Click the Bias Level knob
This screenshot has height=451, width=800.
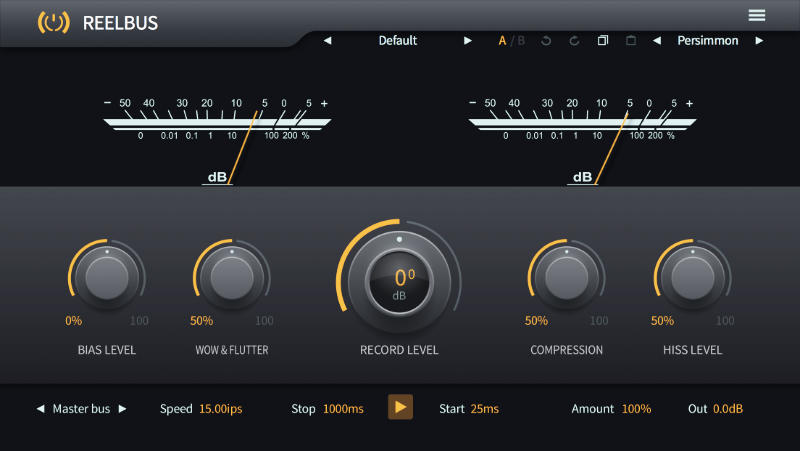click(107, 278)
